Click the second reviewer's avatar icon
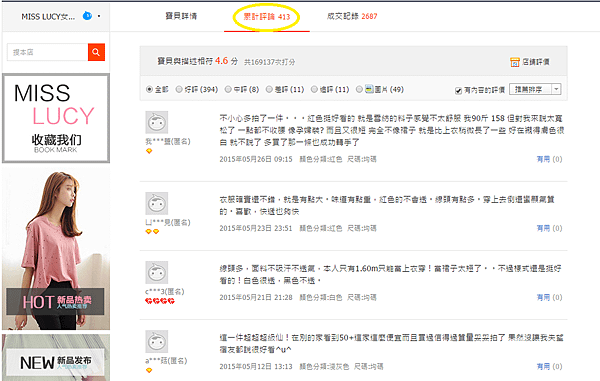600x381 pixels. (157, 204)
